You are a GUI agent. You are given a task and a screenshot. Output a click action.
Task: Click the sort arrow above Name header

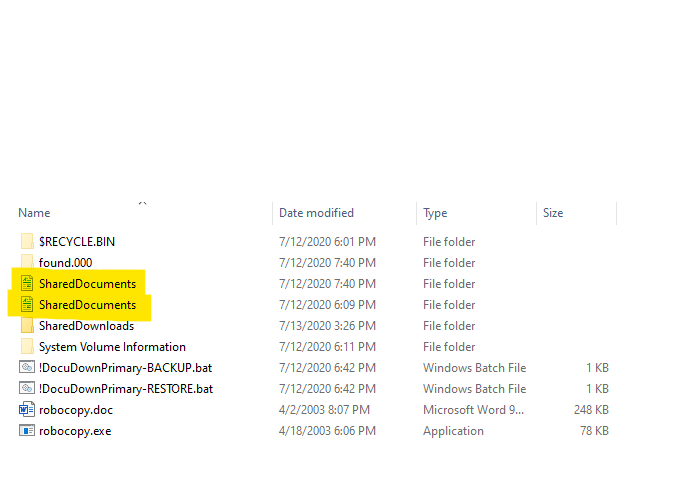tap(142, 203)
